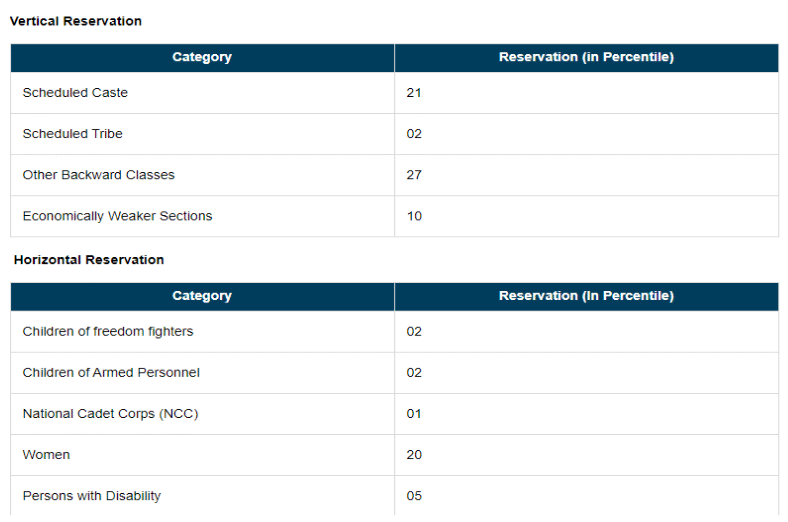Select the Category header in the Vertical Reservation table
Screen dimensions: 788x522
pyautogui.click(x=202, y=57)
